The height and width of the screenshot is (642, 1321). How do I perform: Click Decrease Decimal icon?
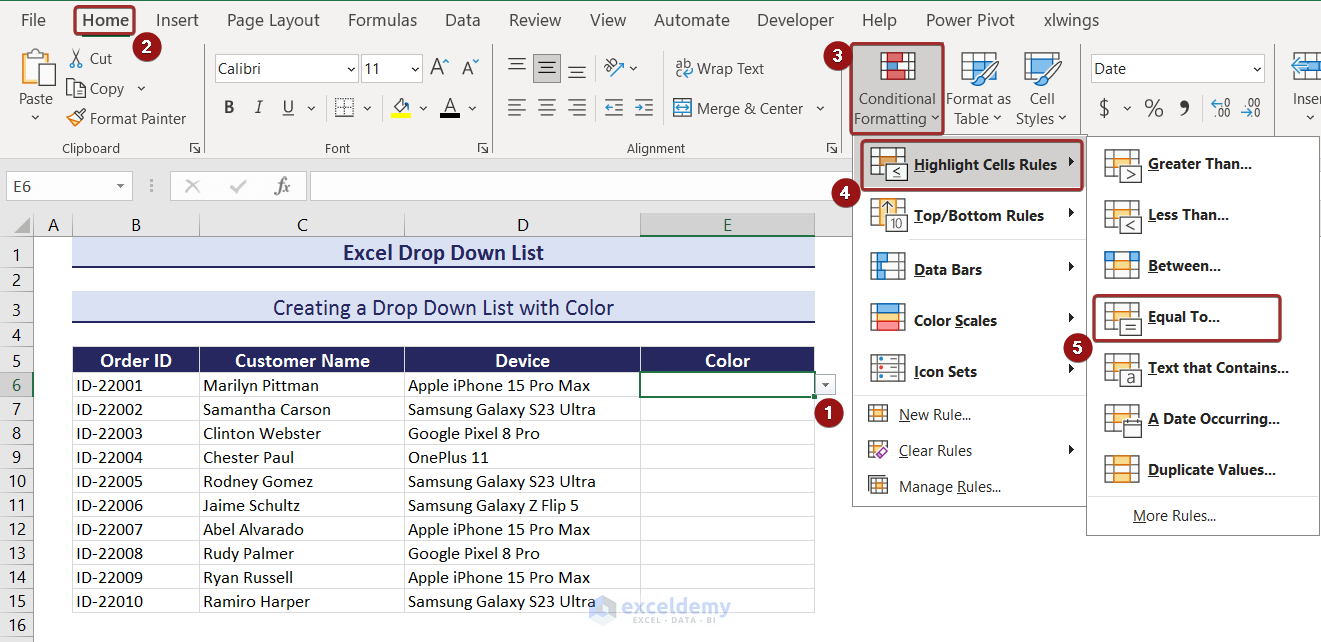tap(1251, 108)
